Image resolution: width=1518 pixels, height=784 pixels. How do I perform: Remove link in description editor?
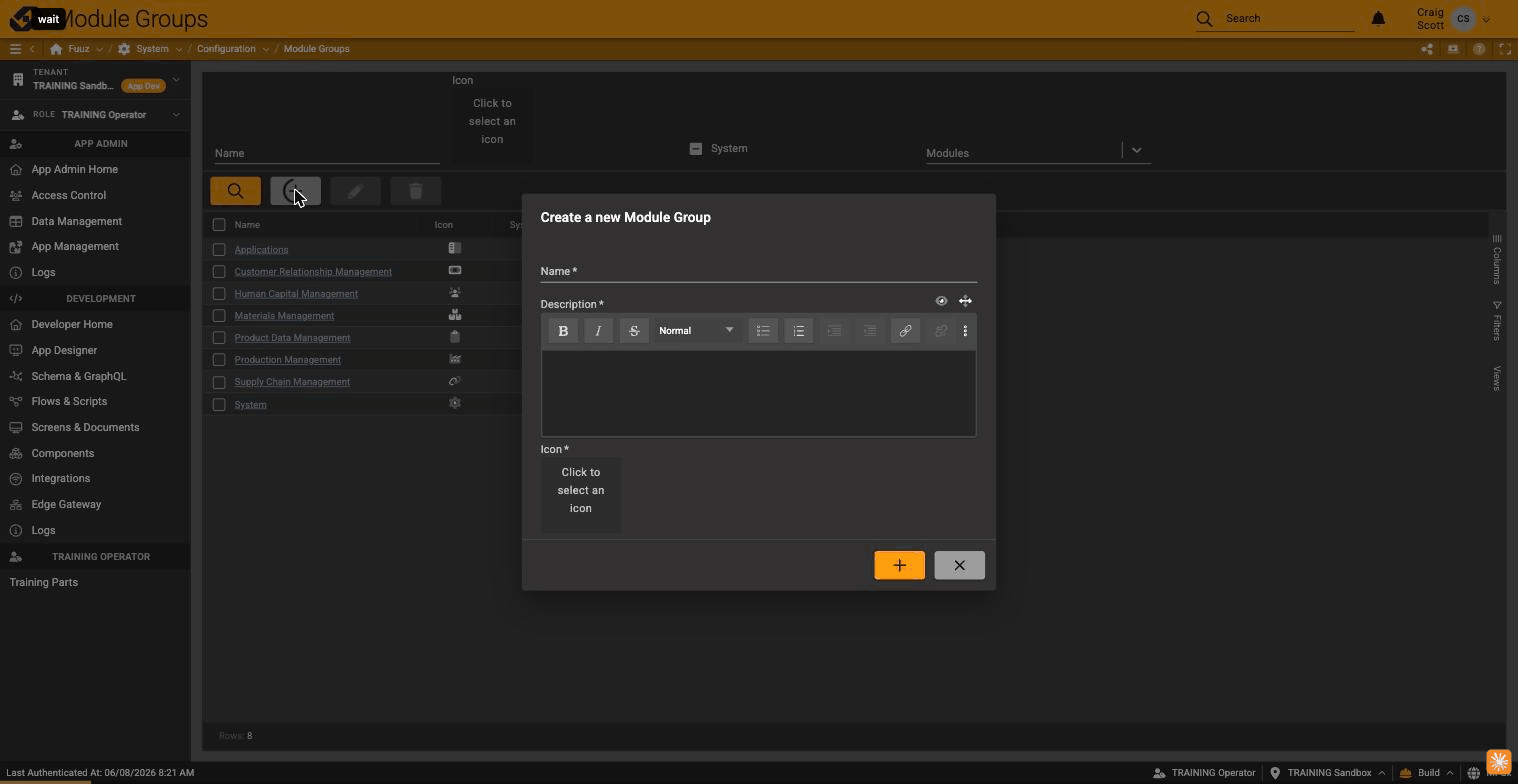pos(941,331)
